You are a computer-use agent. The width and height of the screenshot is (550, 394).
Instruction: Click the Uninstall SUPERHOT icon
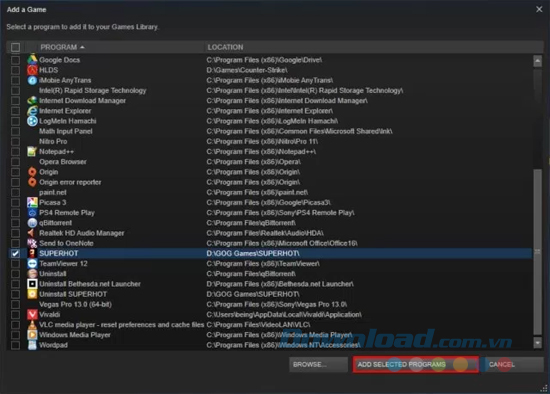32,294
